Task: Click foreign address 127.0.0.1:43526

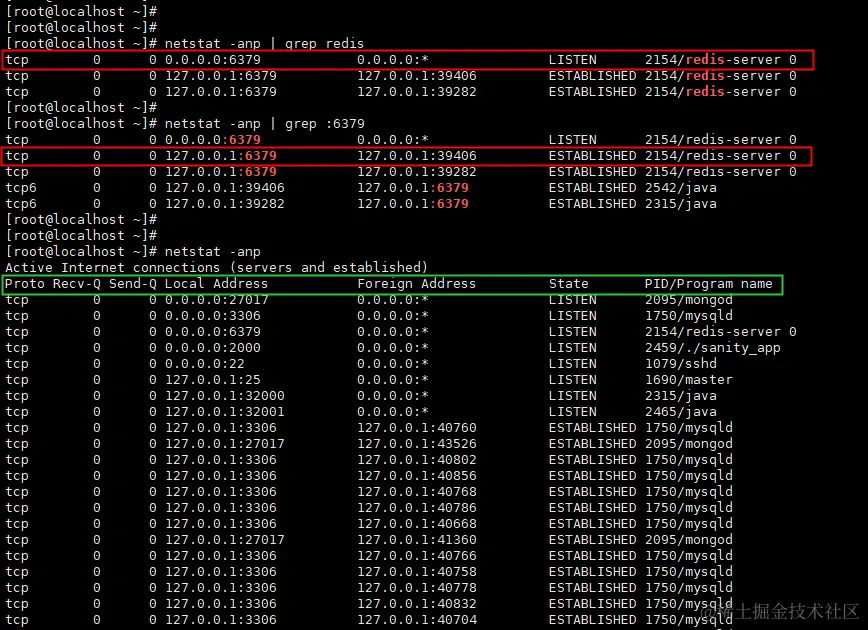Action: point(416,444)
